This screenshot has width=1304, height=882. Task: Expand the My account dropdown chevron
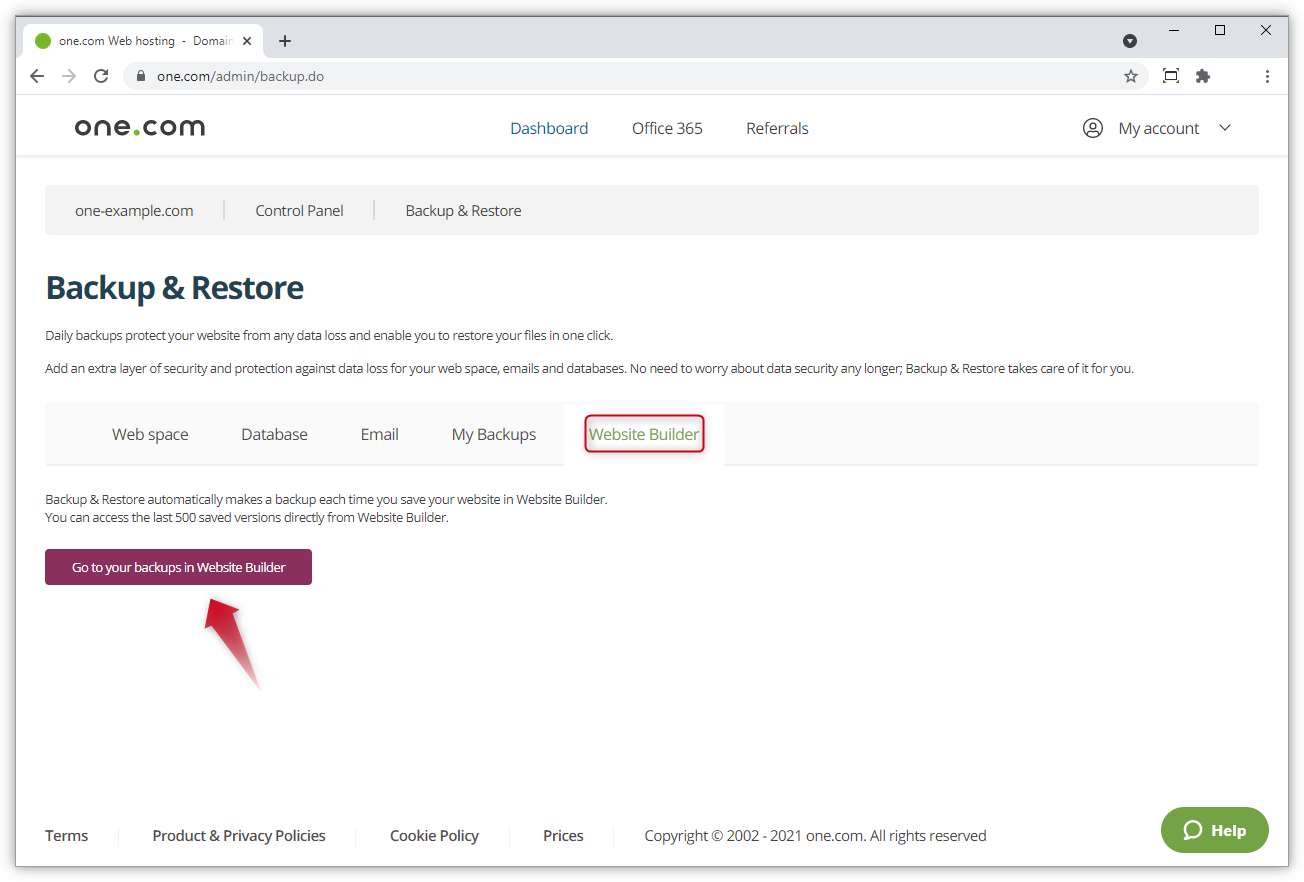(x=1225, y=128)
